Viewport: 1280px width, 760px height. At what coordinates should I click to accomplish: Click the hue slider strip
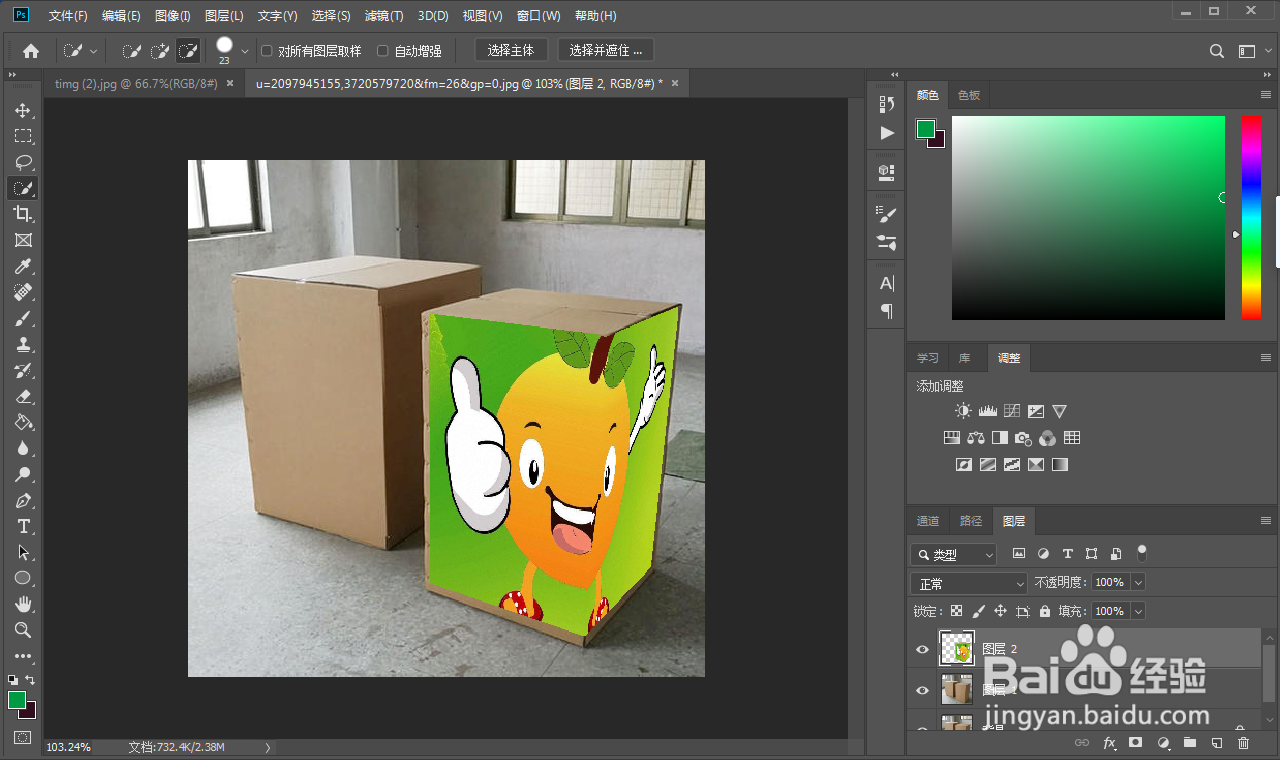point(1251,218)
